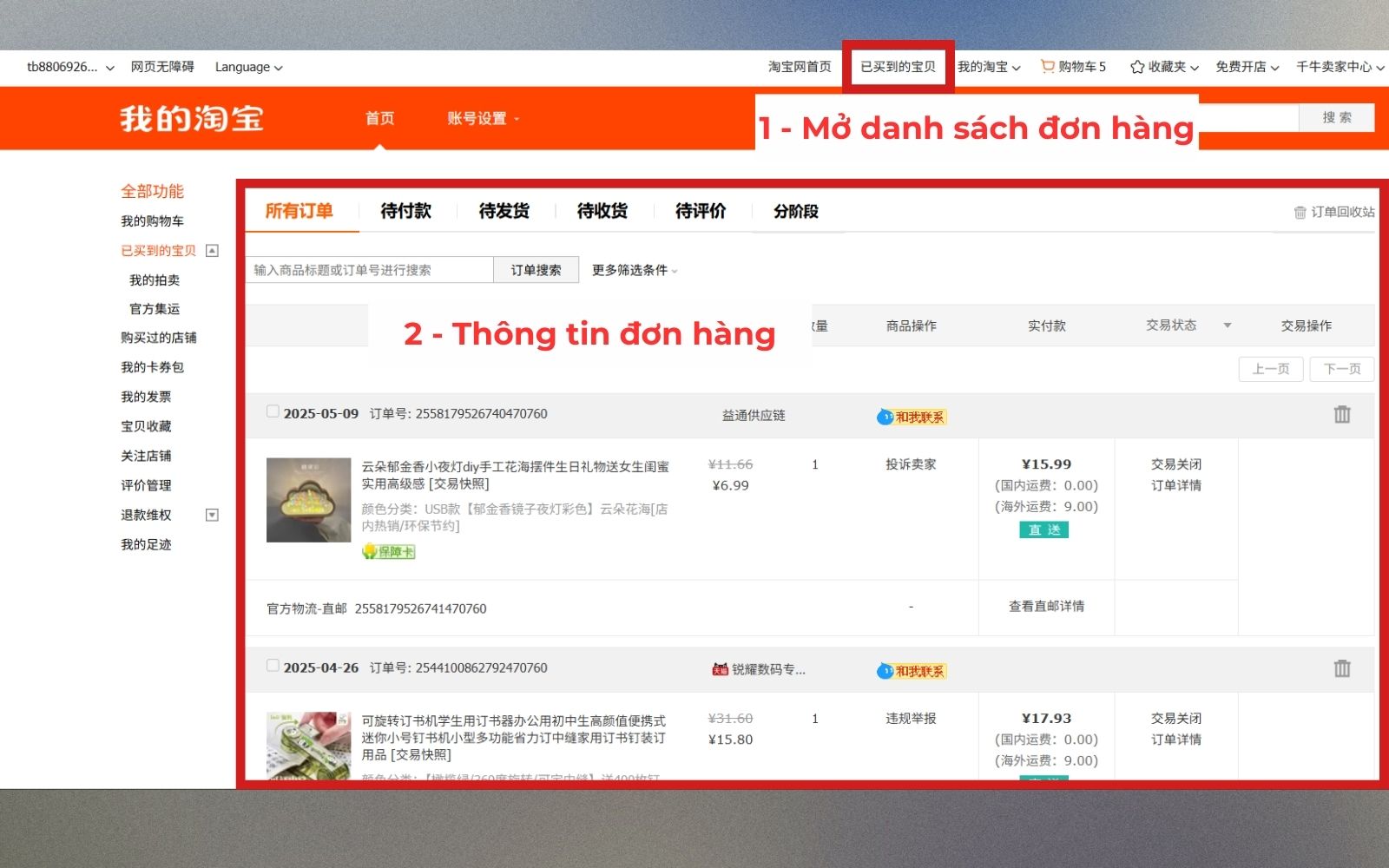Click the 保障卡 badge on the cloud lamp item
Screen dimensions: 1389x868
tap(389, 551)
